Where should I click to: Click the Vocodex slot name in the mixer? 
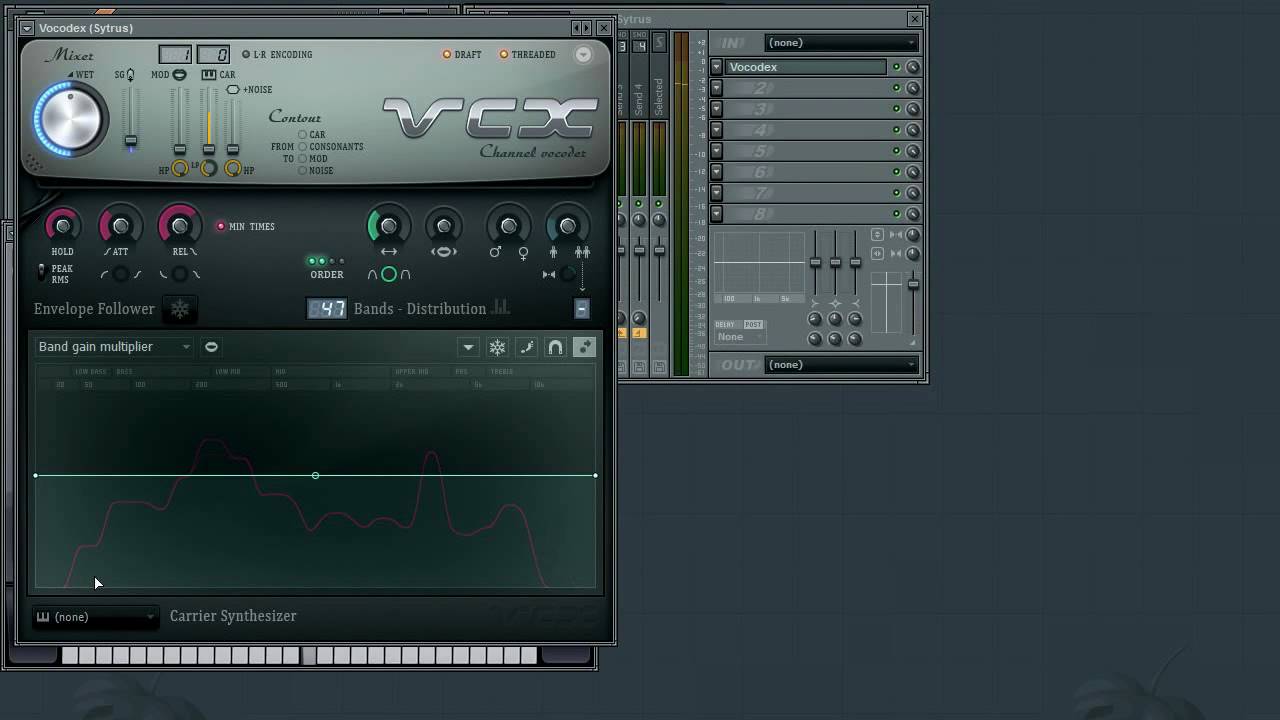point(806,67)
